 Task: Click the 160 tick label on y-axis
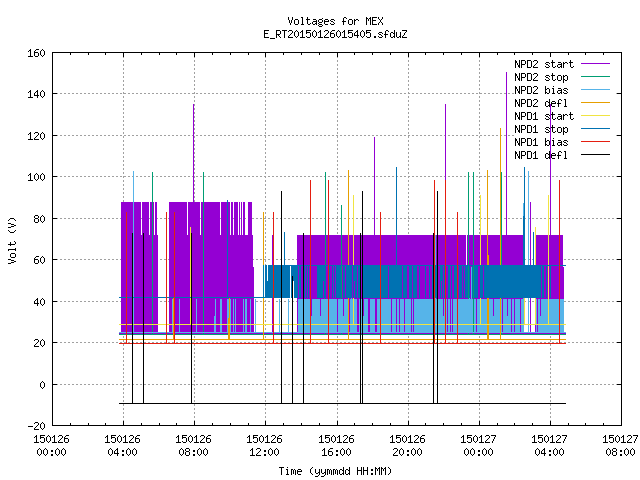click(x=36, y=53)
